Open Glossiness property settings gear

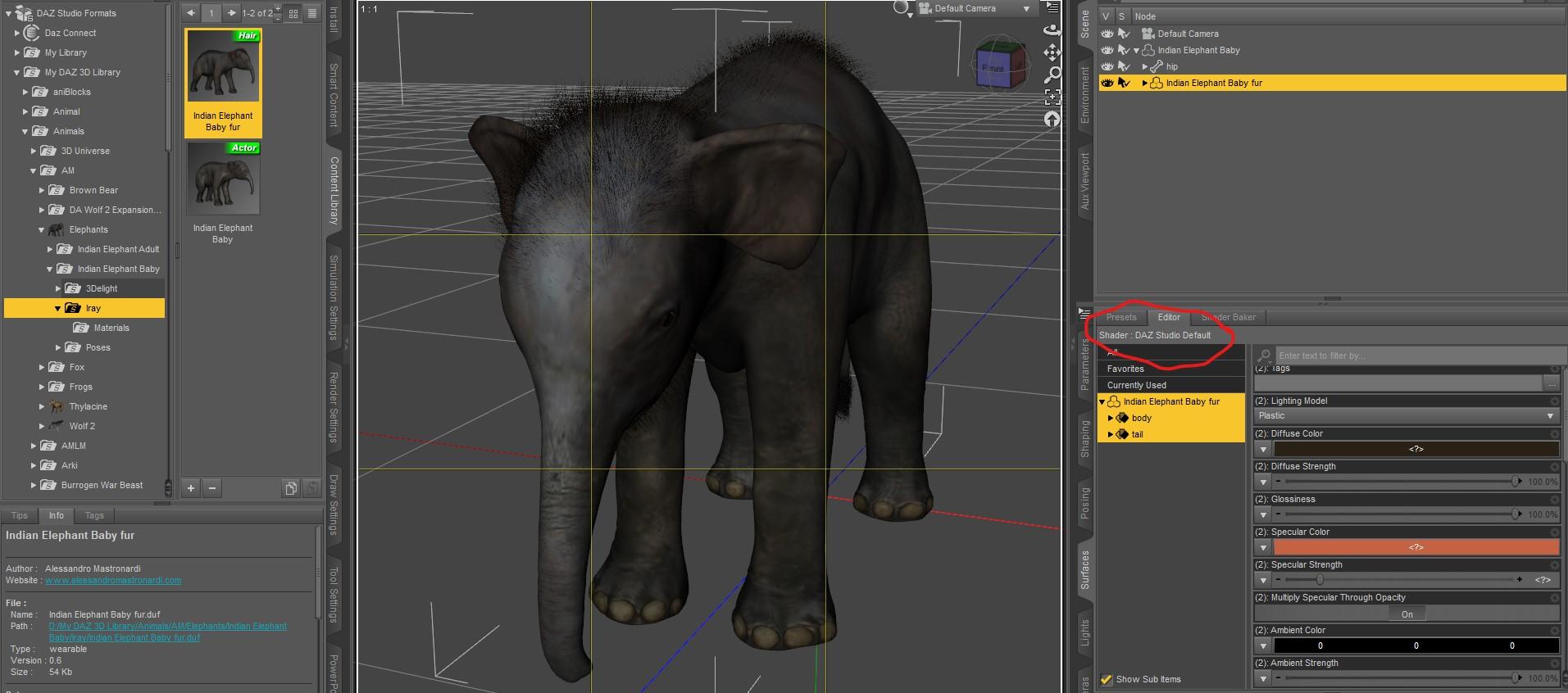pyautogui.click(x=1554, y=499)
